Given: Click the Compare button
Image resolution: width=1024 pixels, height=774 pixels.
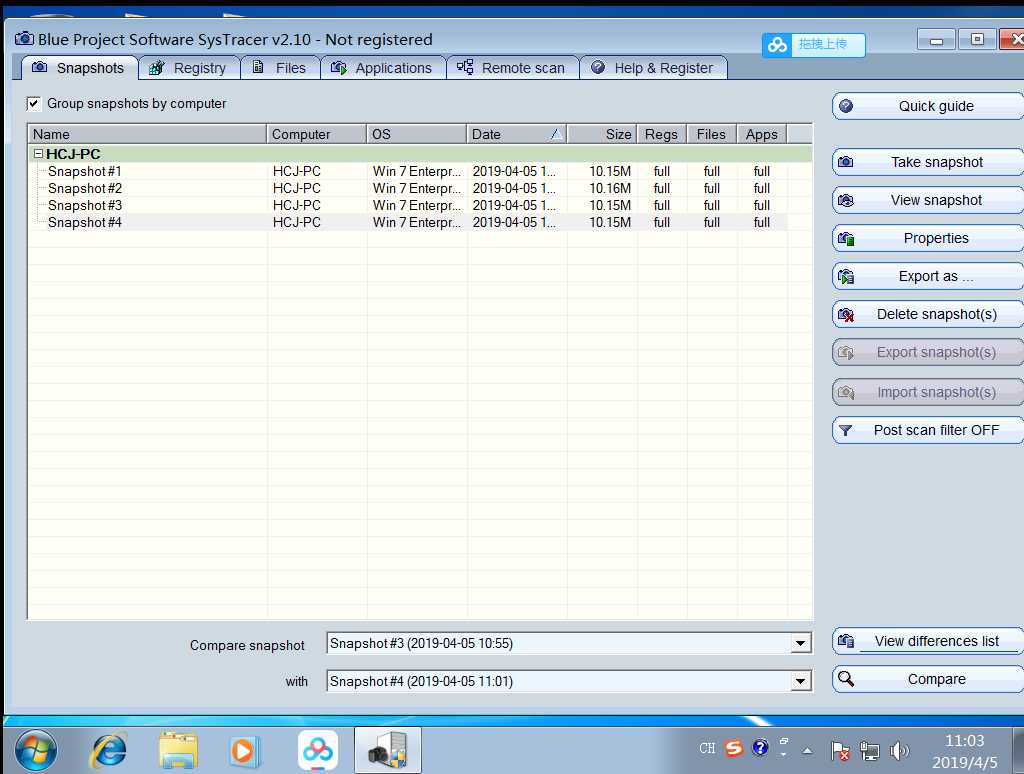Looking at the screenshot, I should click(x=928, y=679).
